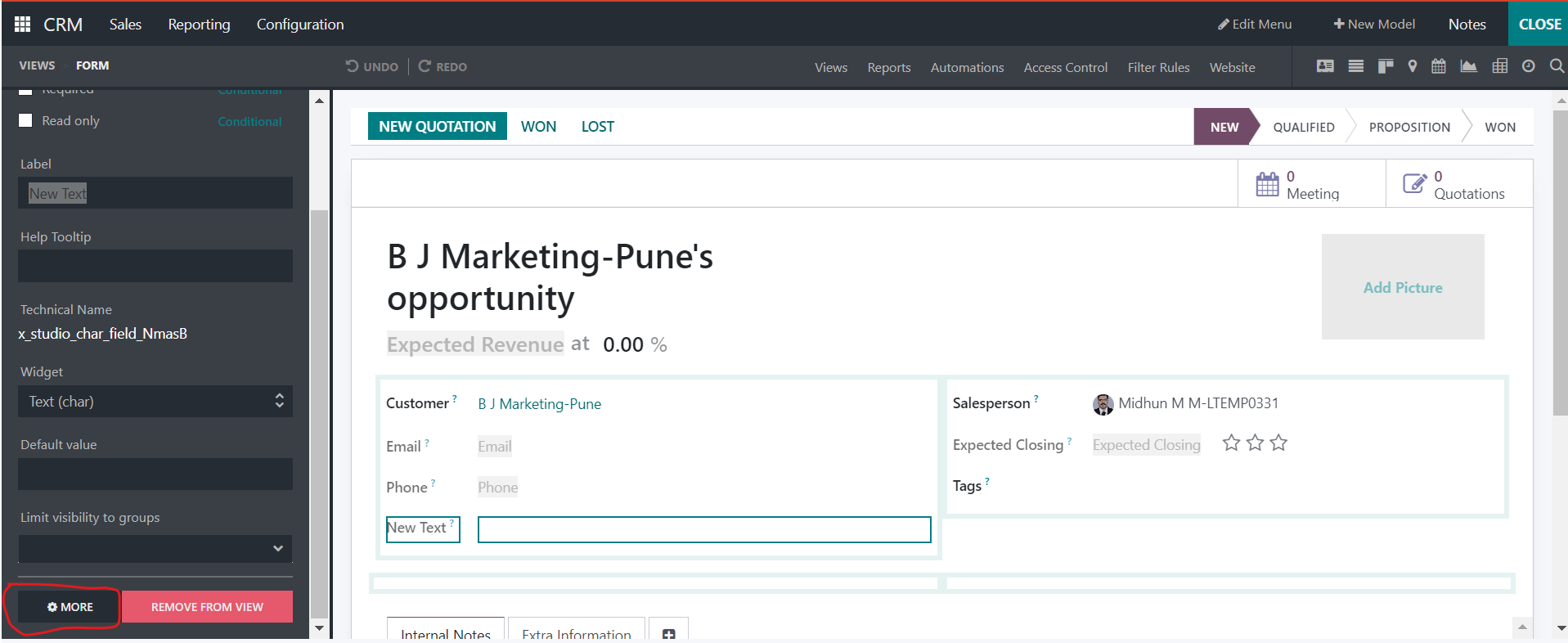Open the Reporting menu
Viewport: 1568px width, 643px height.
click(199, 25)
